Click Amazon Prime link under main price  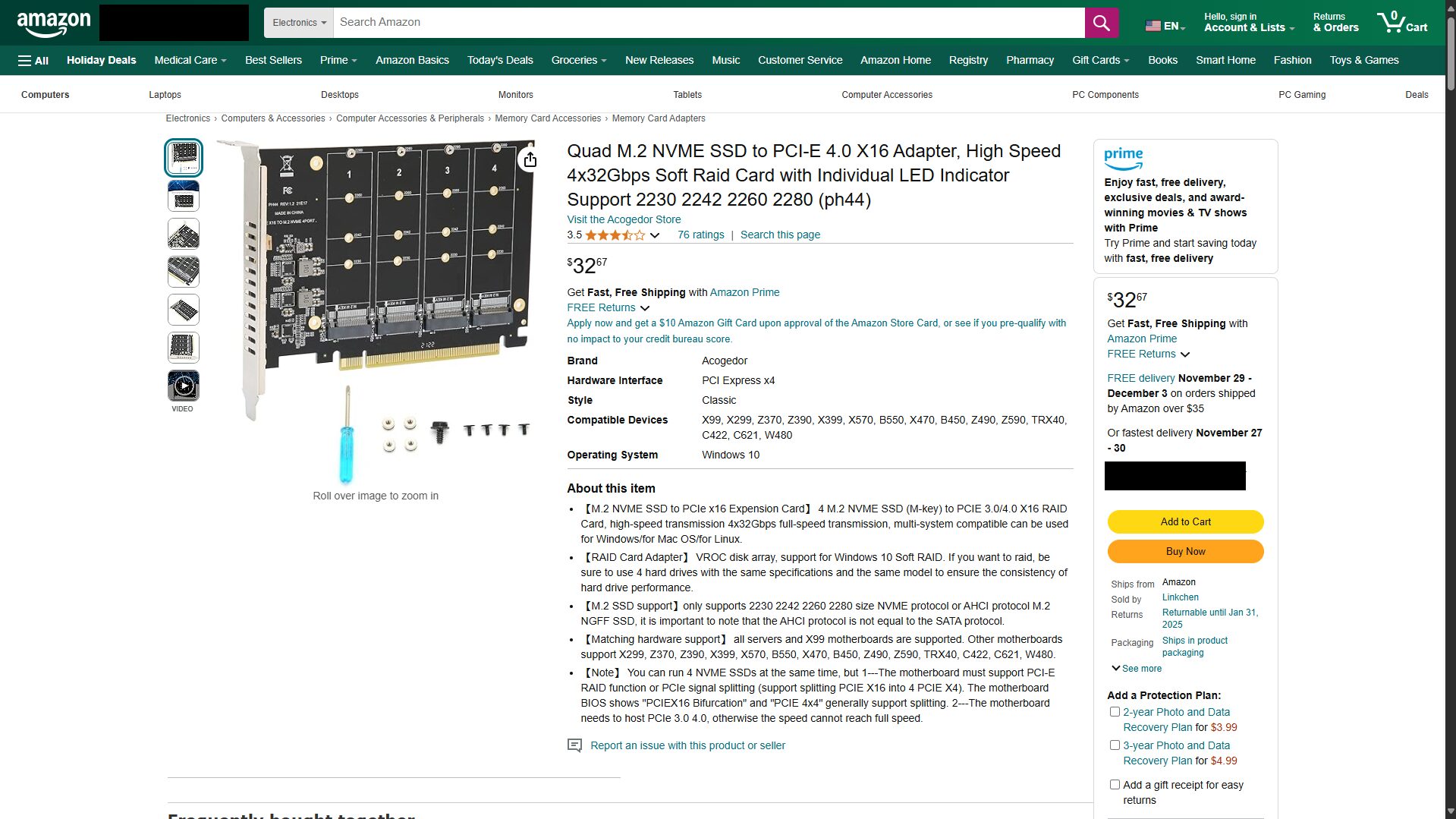744,292
